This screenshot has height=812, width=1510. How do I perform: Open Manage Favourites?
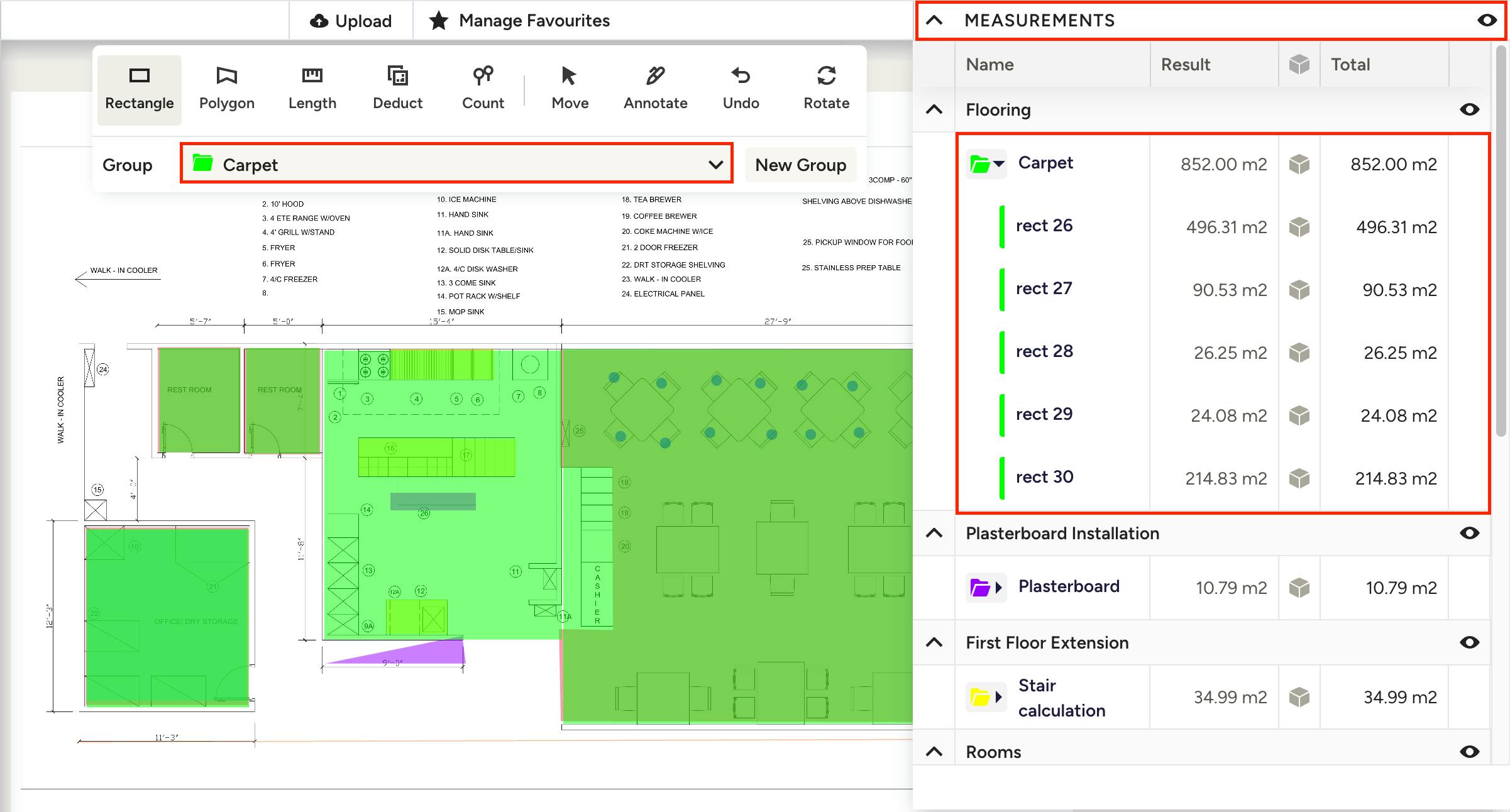point(519,21)
